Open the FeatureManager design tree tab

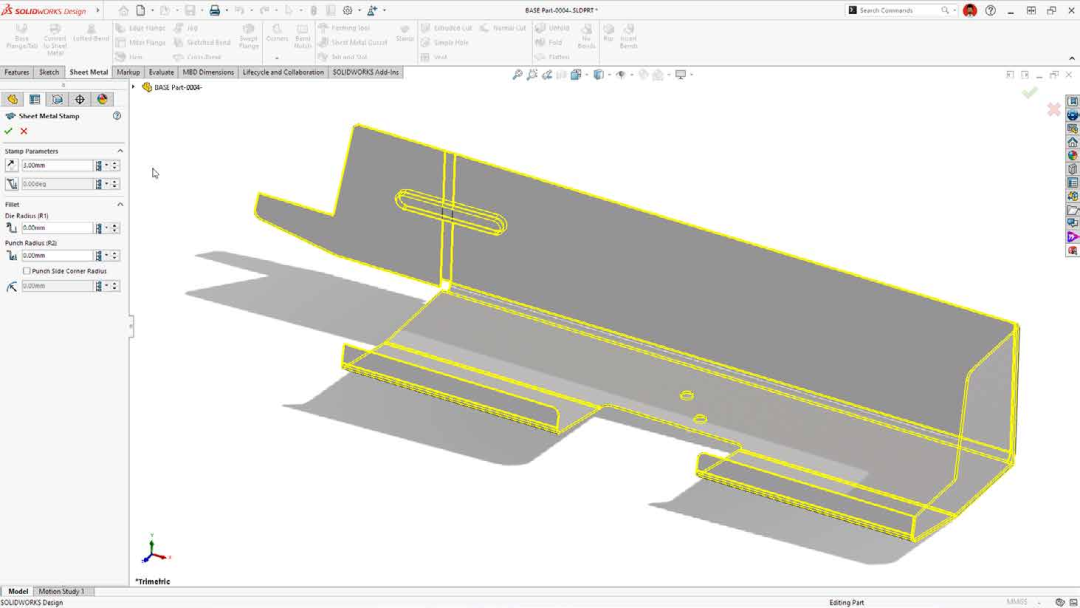12,100
